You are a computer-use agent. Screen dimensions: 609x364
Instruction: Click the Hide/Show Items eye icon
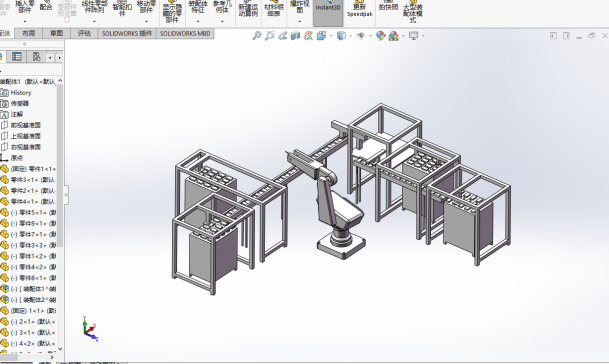click(x=361, y=36)
